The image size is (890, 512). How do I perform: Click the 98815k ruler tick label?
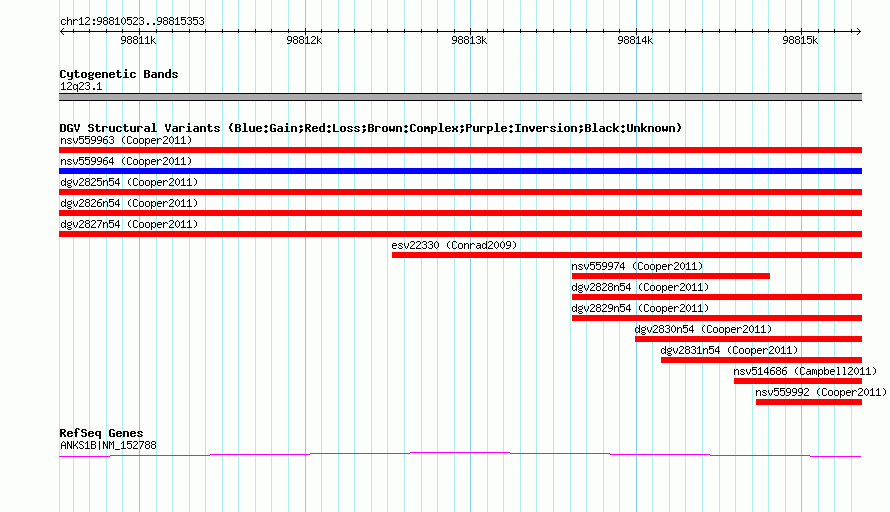coord(800,40)
